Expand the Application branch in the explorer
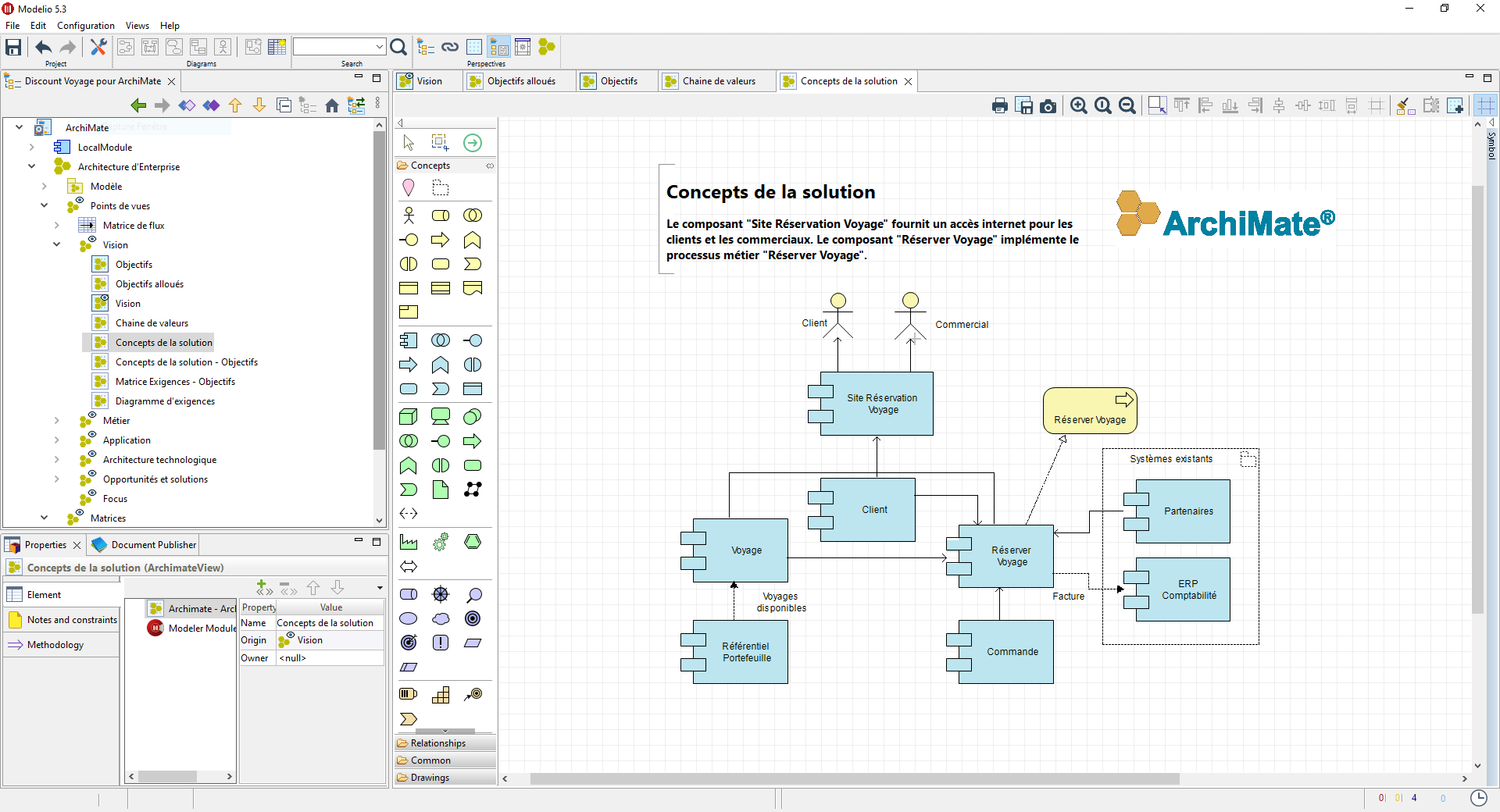The image size is (1500, 812). coord(56,440)
